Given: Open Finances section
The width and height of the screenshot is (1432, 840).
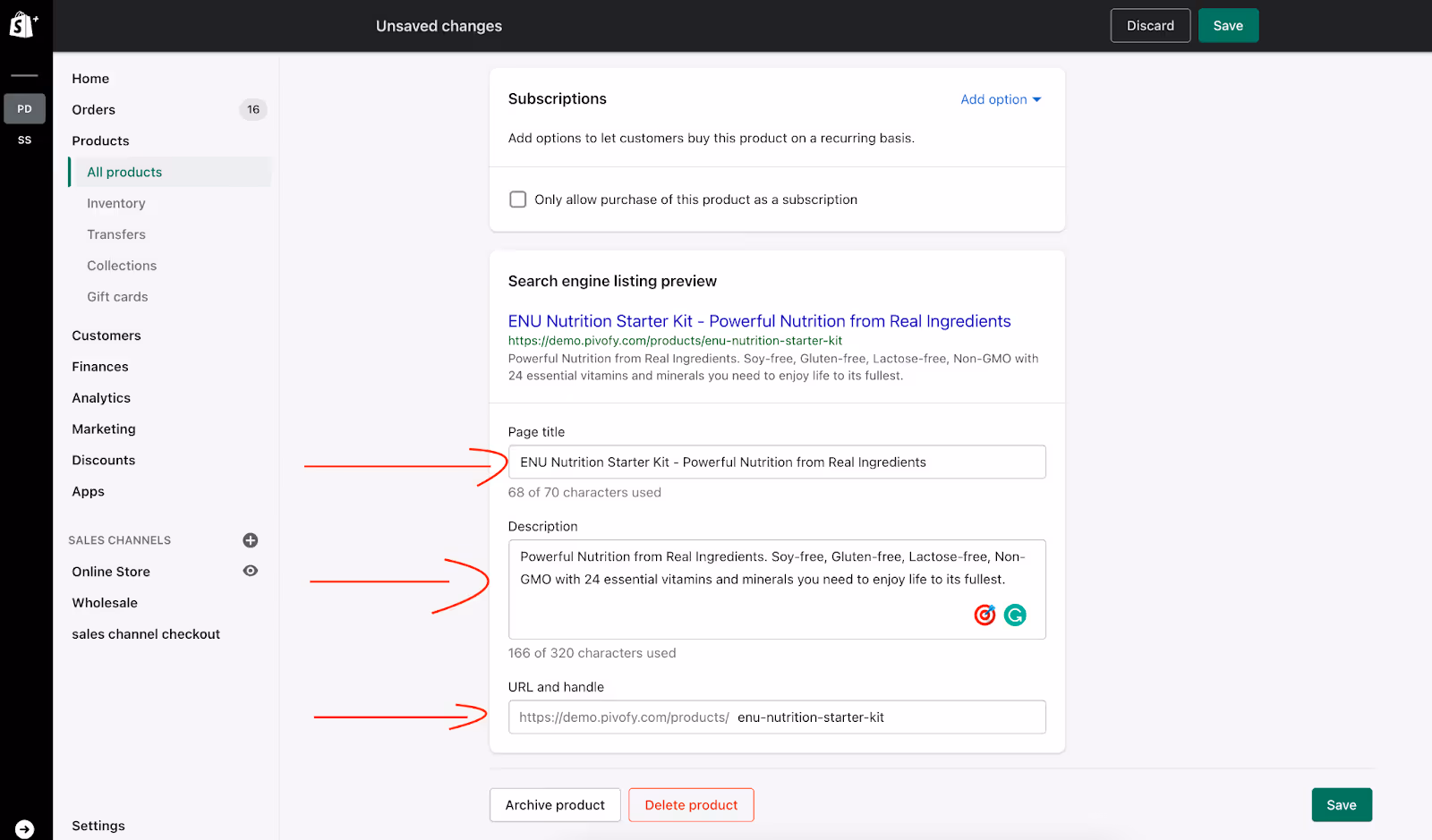Looking at the screenshot, I should [100, 367].
